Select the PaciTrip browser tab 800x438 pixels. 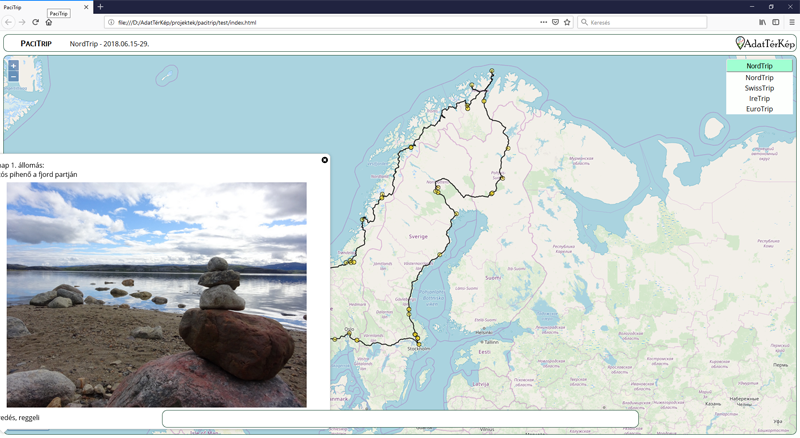tap(46, 7)
